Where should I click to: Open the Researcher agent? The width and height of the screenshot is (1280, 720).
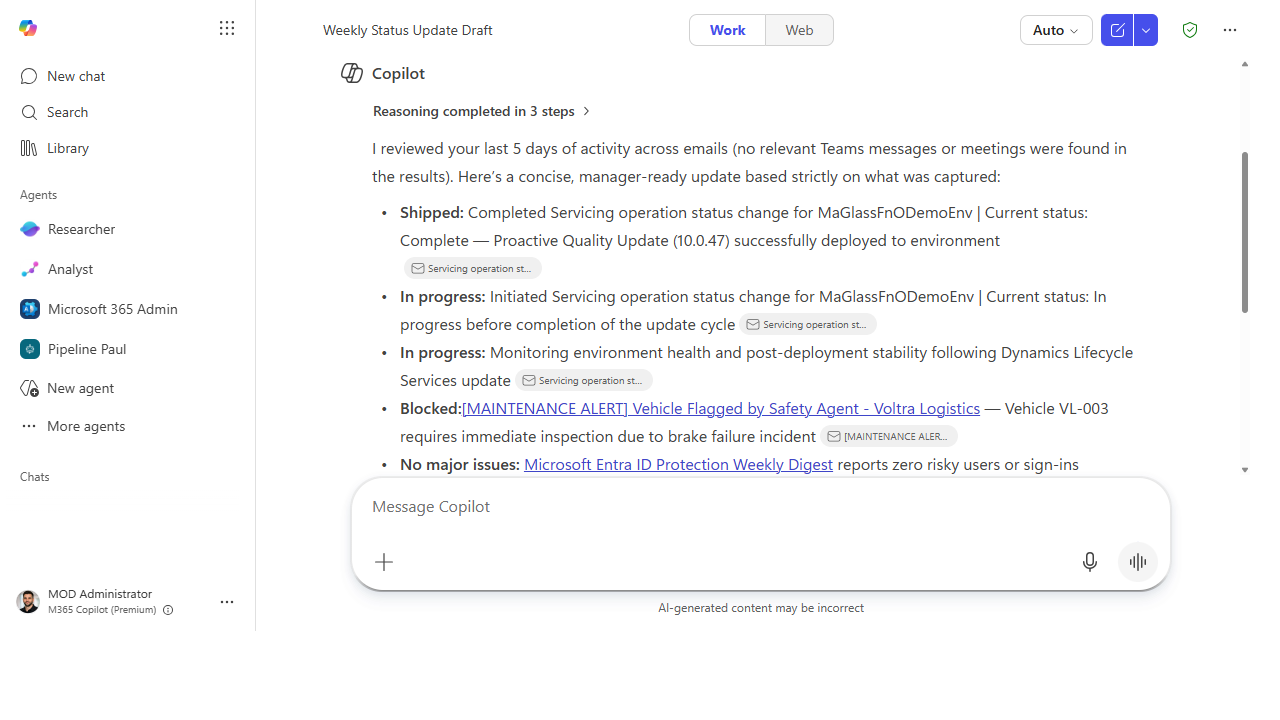[x=81, y=229]
